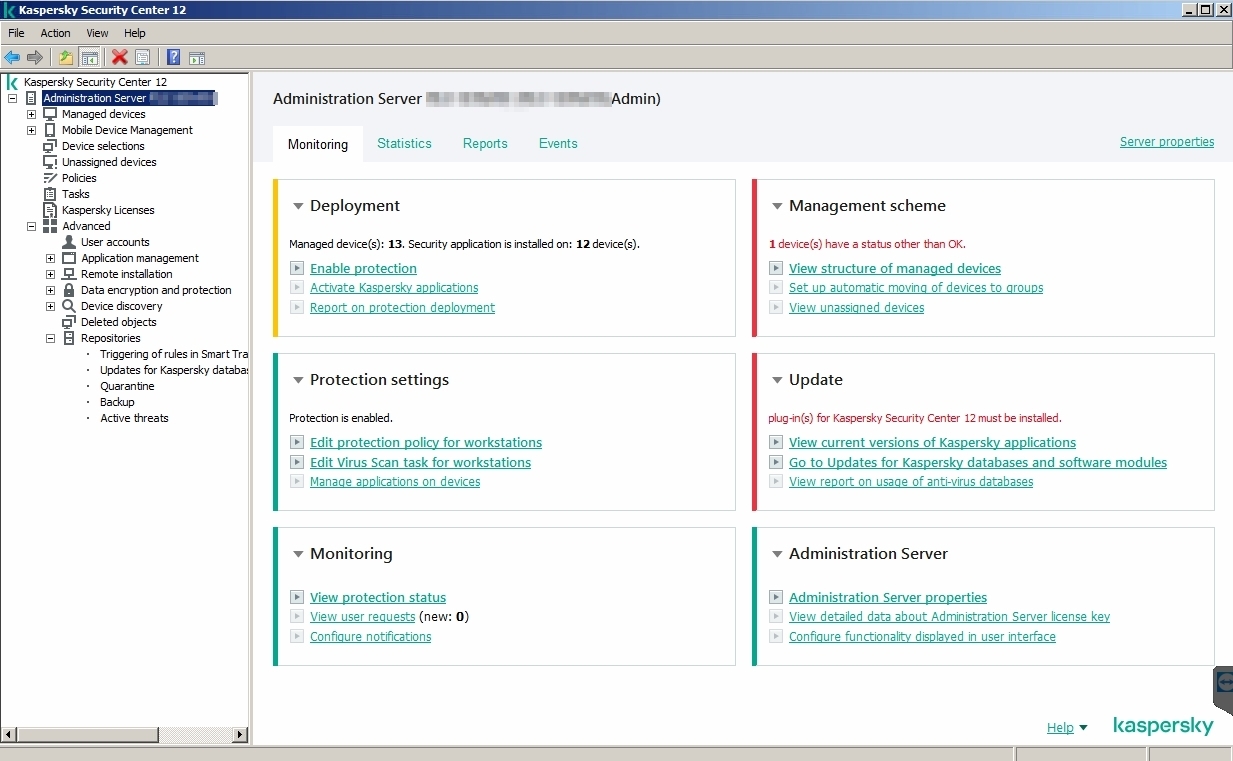
Task: Open the Server properties link
Action: [1167, 142]
